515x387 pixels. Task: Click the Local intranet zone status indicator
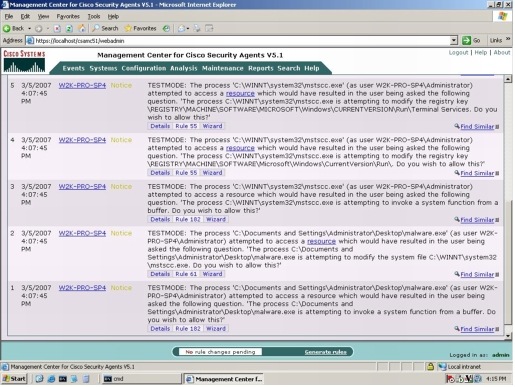[x=460, y=367]
